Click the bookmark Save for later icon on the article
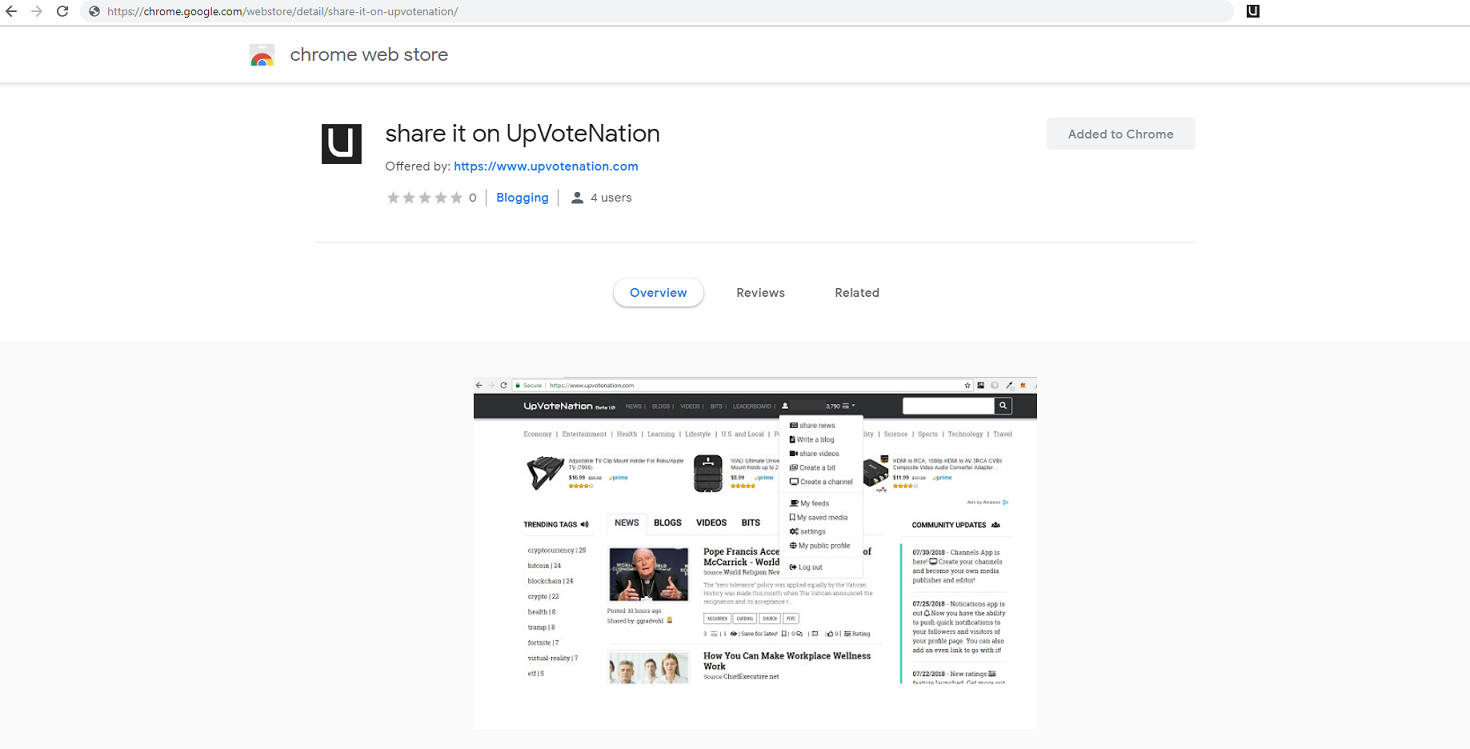This screenshot has height=749, width=1470. point(785,634)
